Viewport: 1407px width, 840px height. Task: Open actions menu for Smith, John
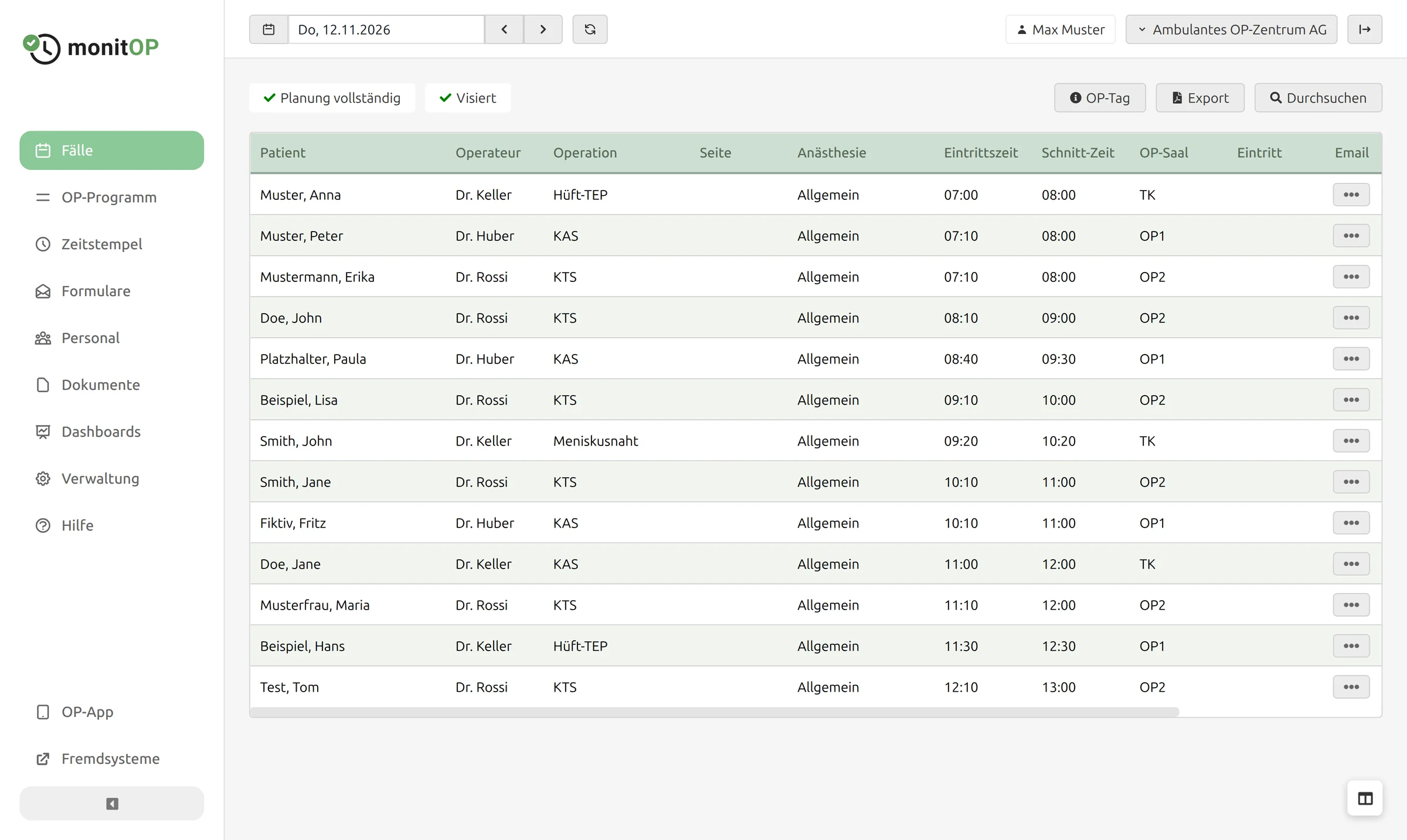pyautogui.click(x=1351, y=441)
